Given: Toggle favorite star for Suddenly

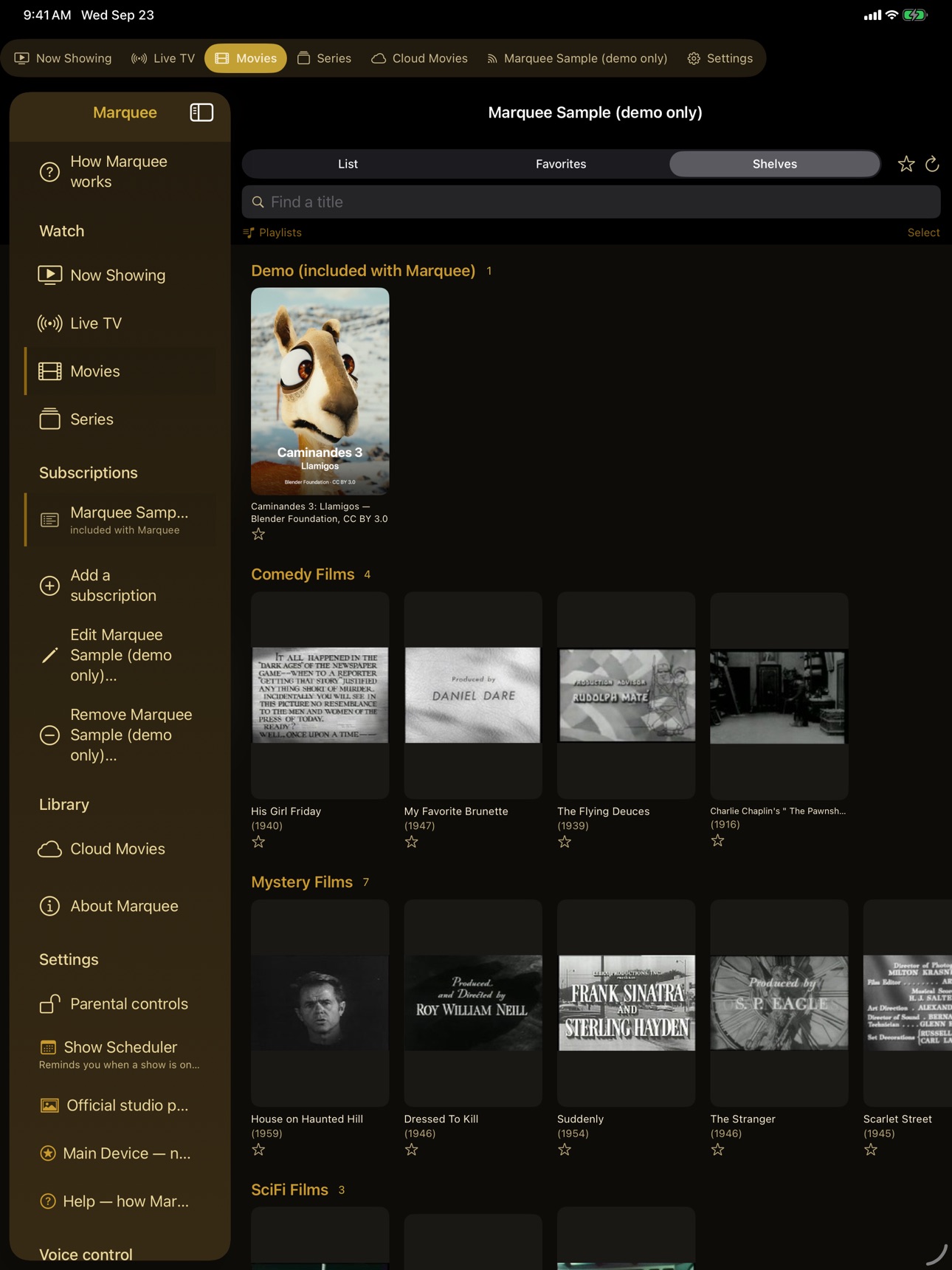Looking at the screenshot, I should (x=565, y=1150).
